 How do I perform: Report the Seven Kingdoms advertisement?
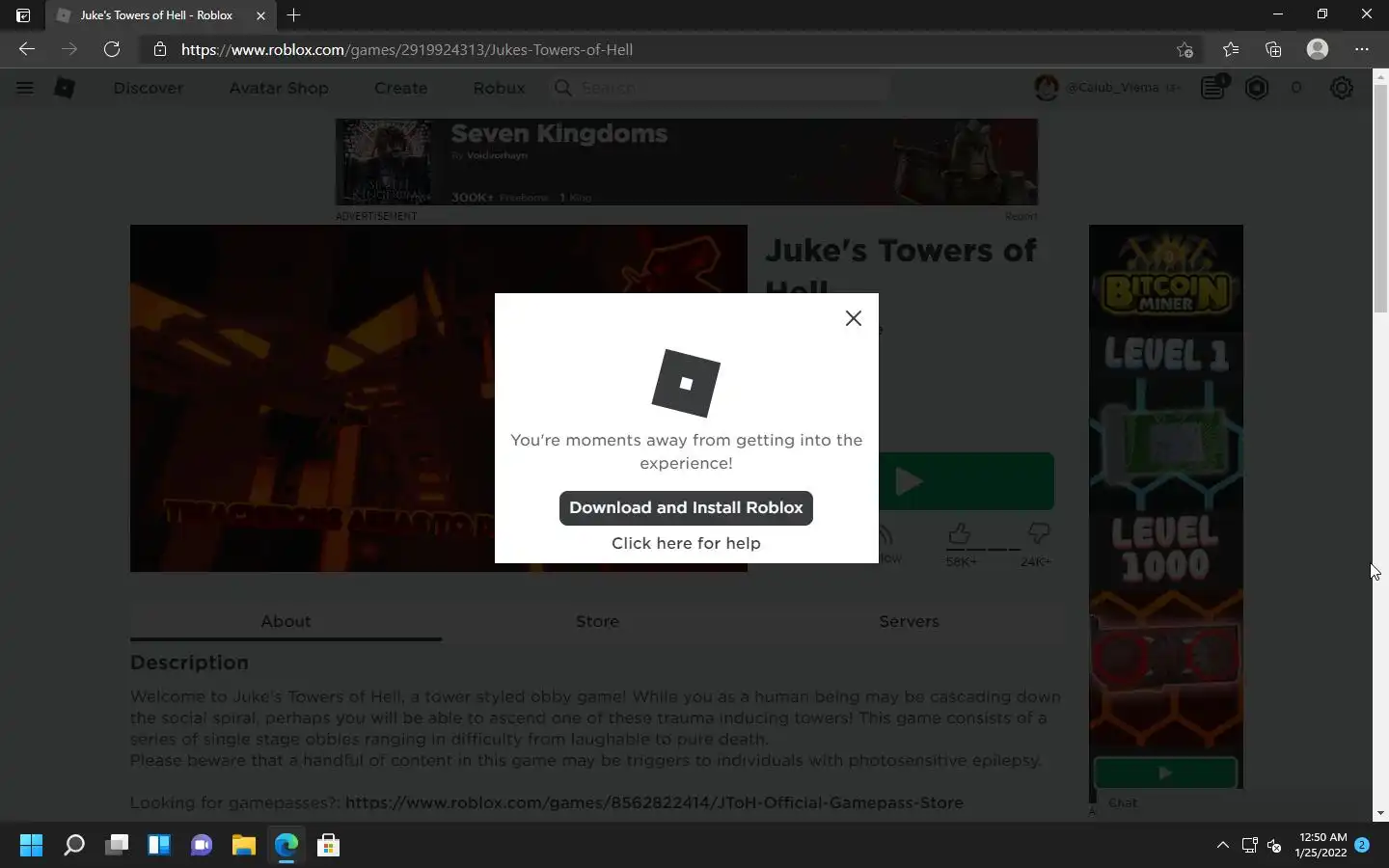1021,216
